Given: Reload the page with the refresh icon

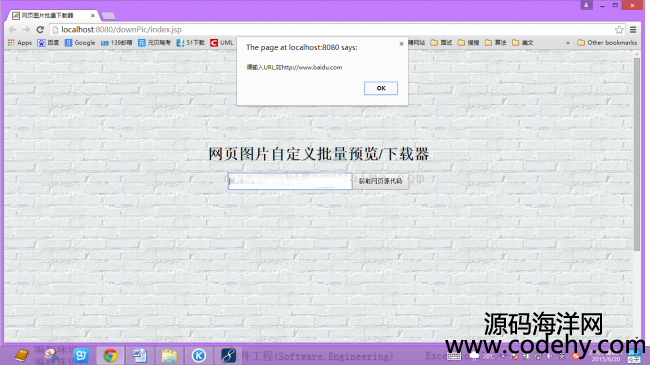Looking at the screenshot, I should (40, 29).
